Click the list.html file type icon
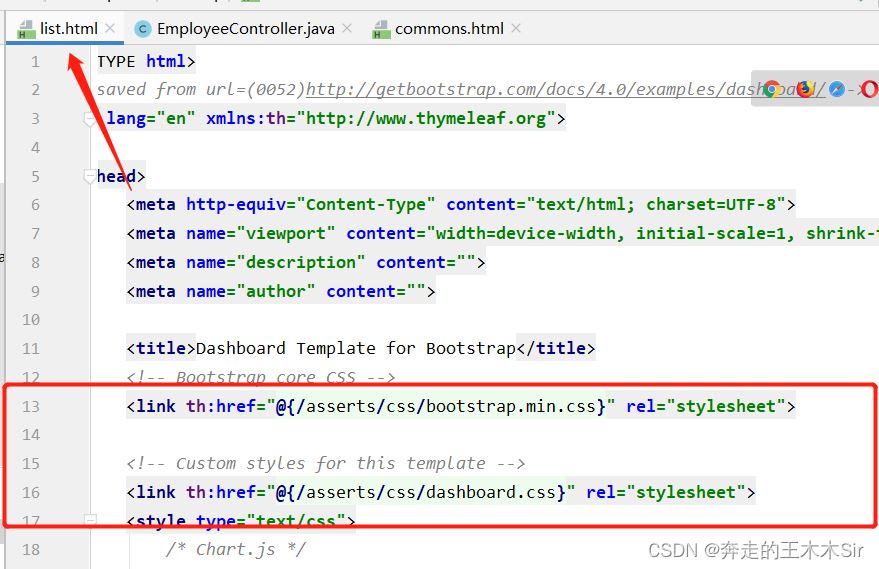879x569 pixels. 26,29
